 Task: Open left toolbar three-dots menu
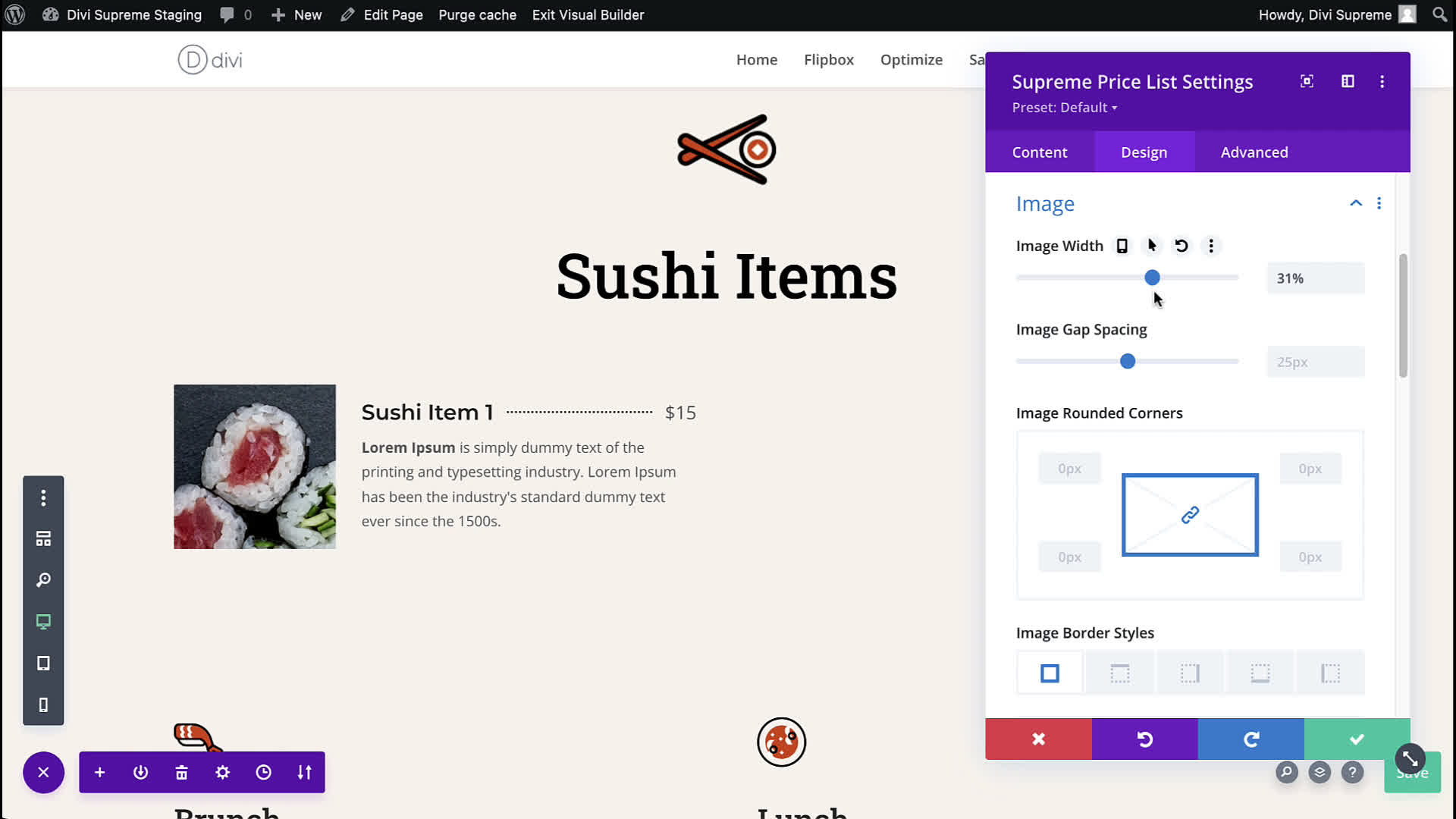[x=43, y=497]
